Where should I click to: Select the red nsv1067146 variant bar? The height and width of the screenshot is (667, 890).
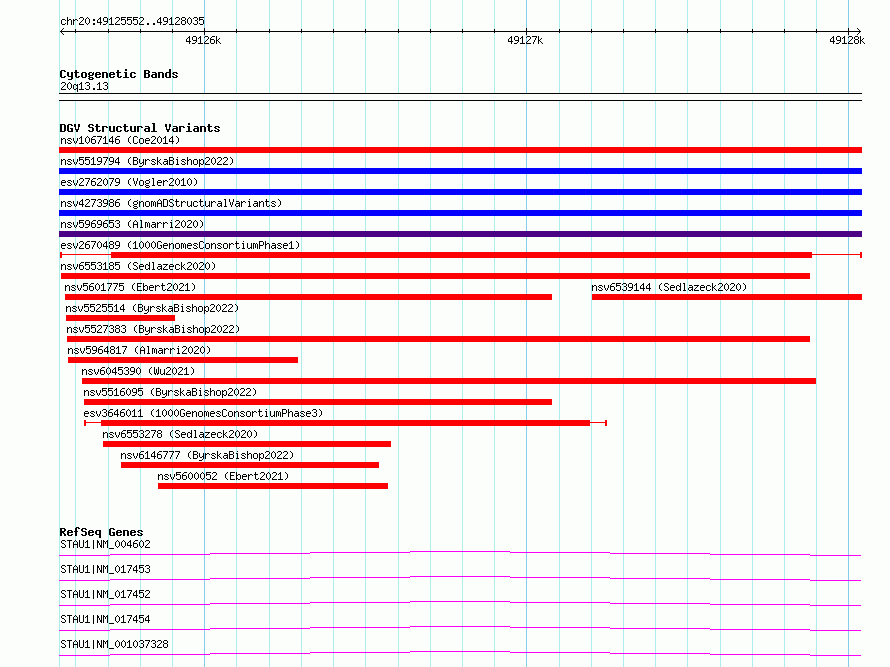[460, 150]
